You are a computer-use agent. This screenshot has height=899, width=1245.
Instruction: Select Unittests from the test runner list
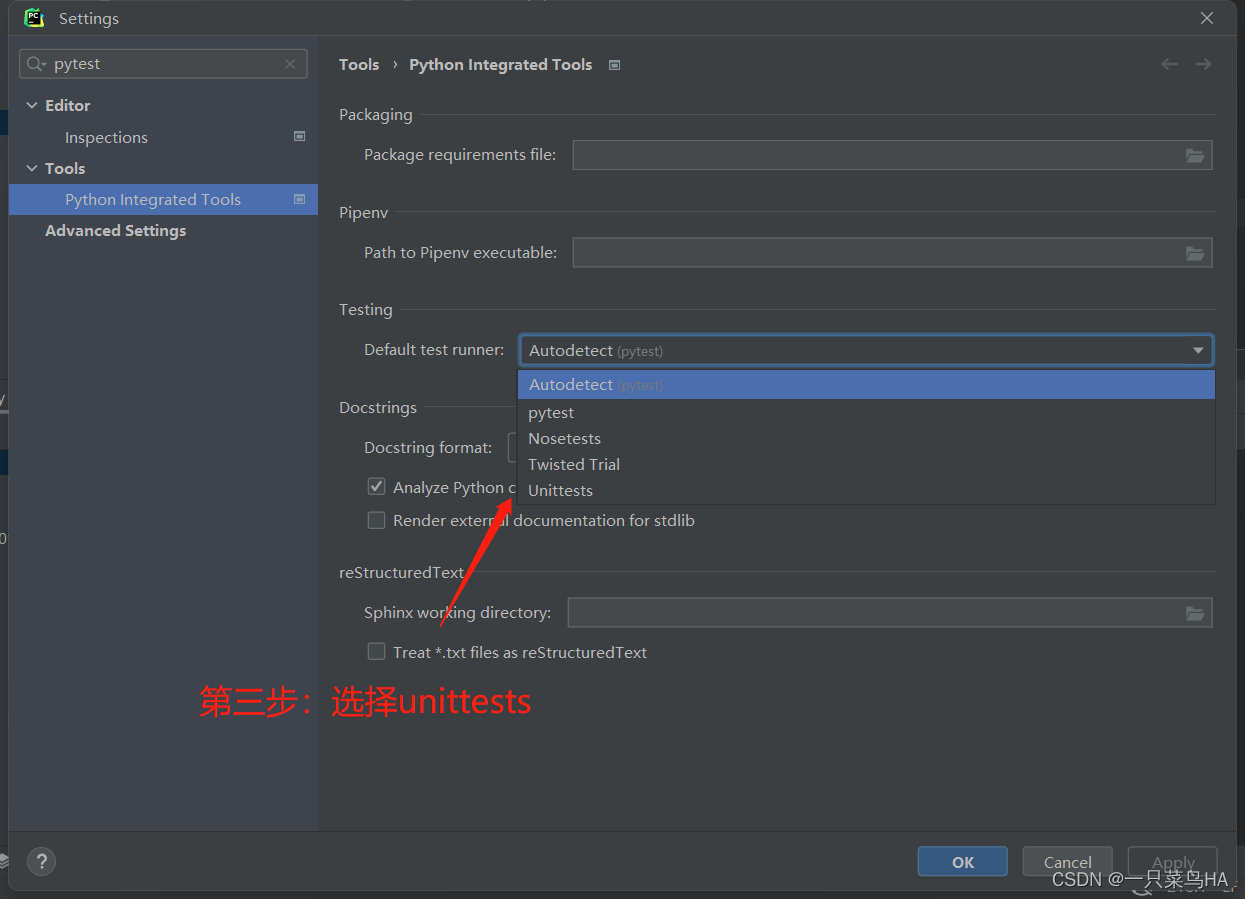click(560, 490)
